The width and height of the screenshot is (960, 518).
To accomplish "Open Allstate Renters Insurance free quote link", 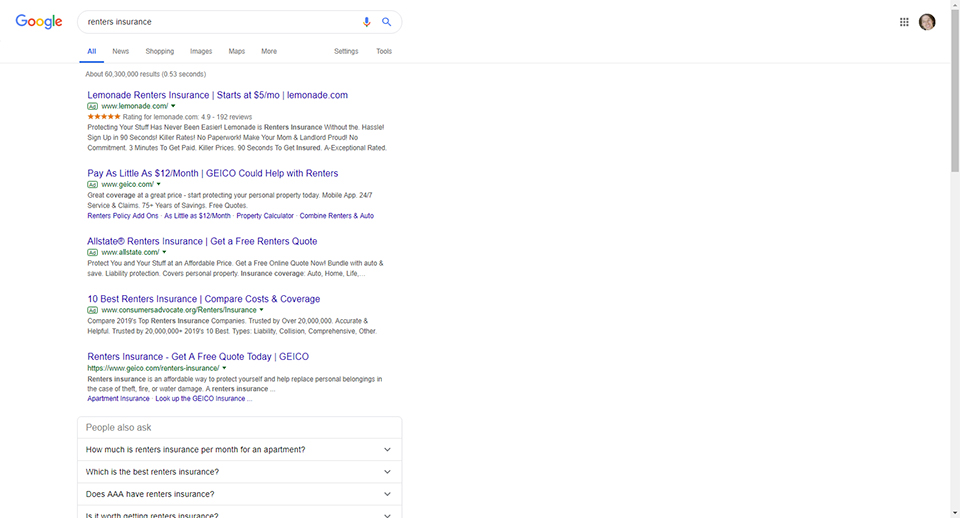I will tap(202, 241).
